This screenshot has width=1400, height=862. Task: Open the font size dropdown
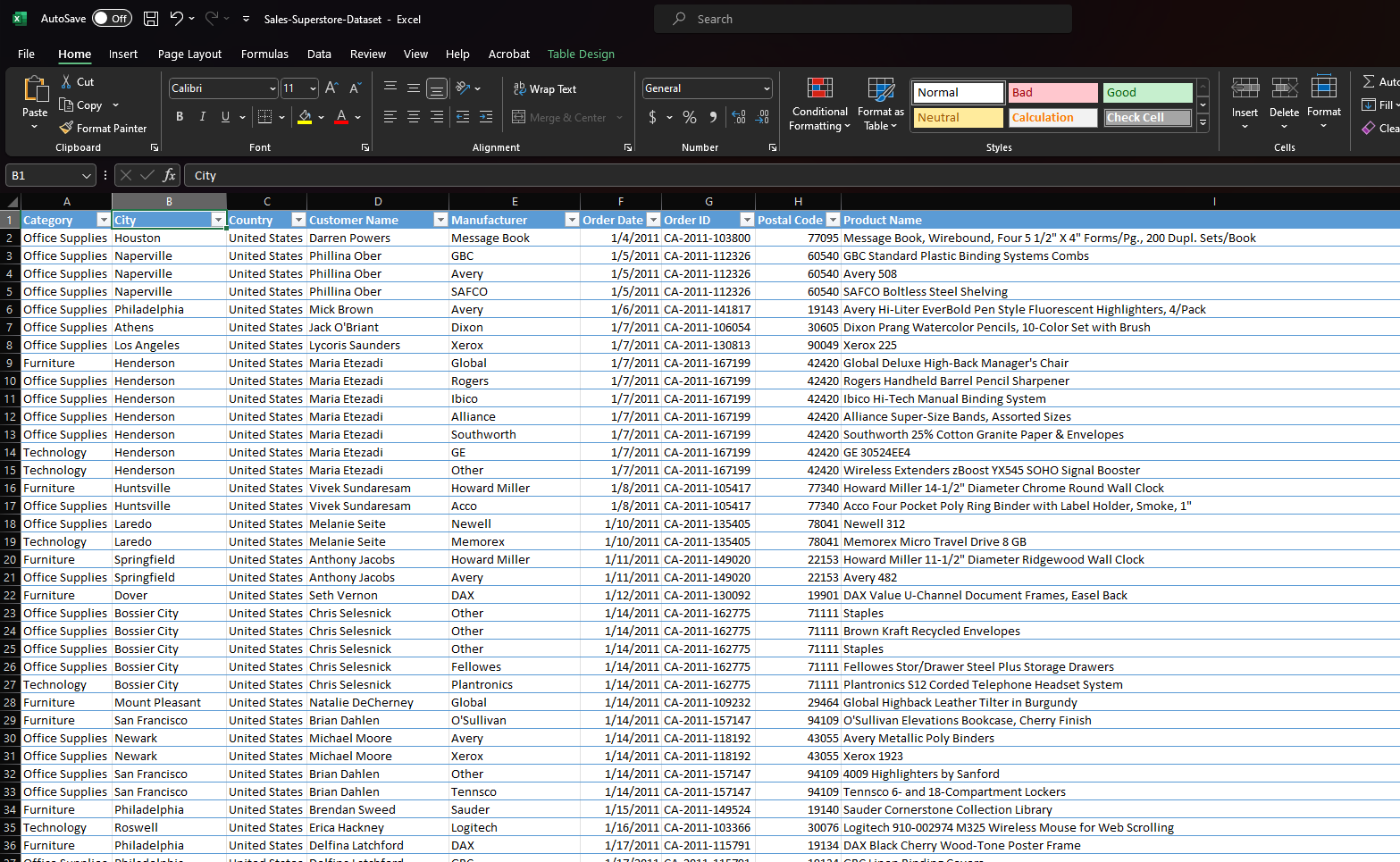pyautogui.click(x=313, y=88)
